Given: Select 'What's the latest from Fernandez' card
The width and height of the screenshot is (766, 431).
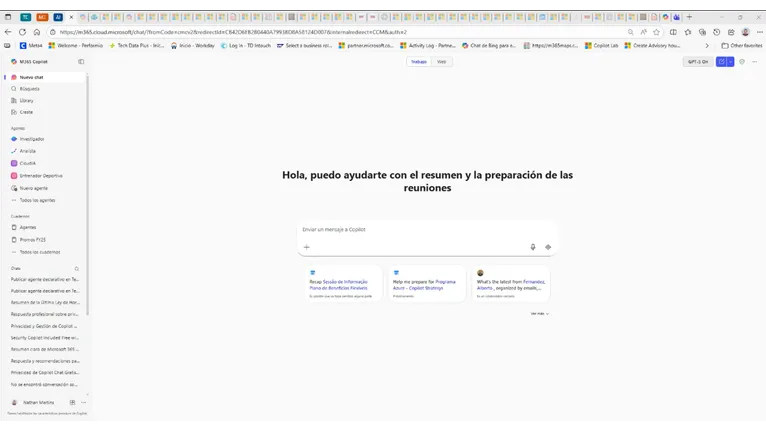Looking at the screenshot, I should (x=511, y=283).
